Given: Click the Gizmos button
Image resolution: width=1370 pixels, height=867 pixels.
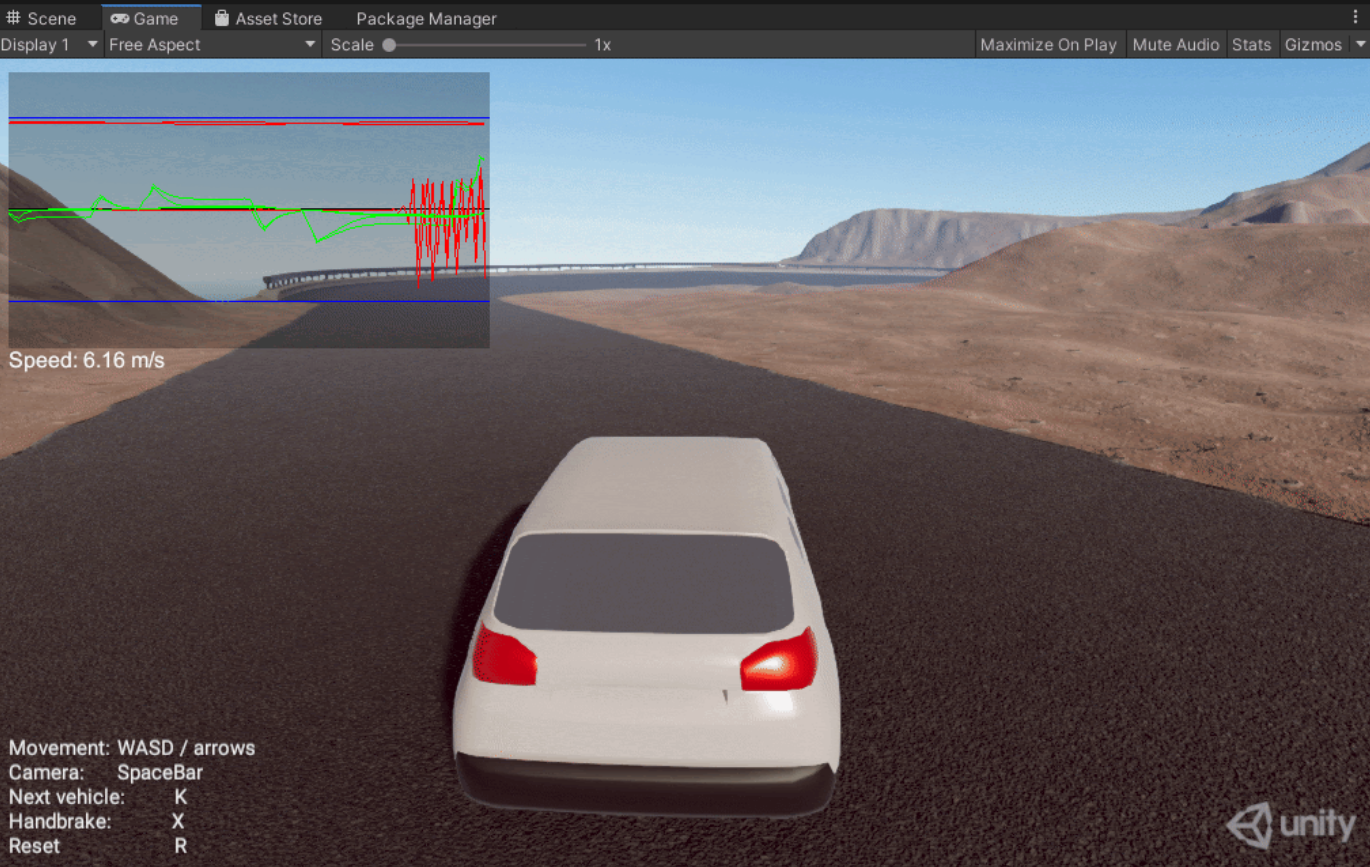Looking at the screenshot, I should 1313,45.
